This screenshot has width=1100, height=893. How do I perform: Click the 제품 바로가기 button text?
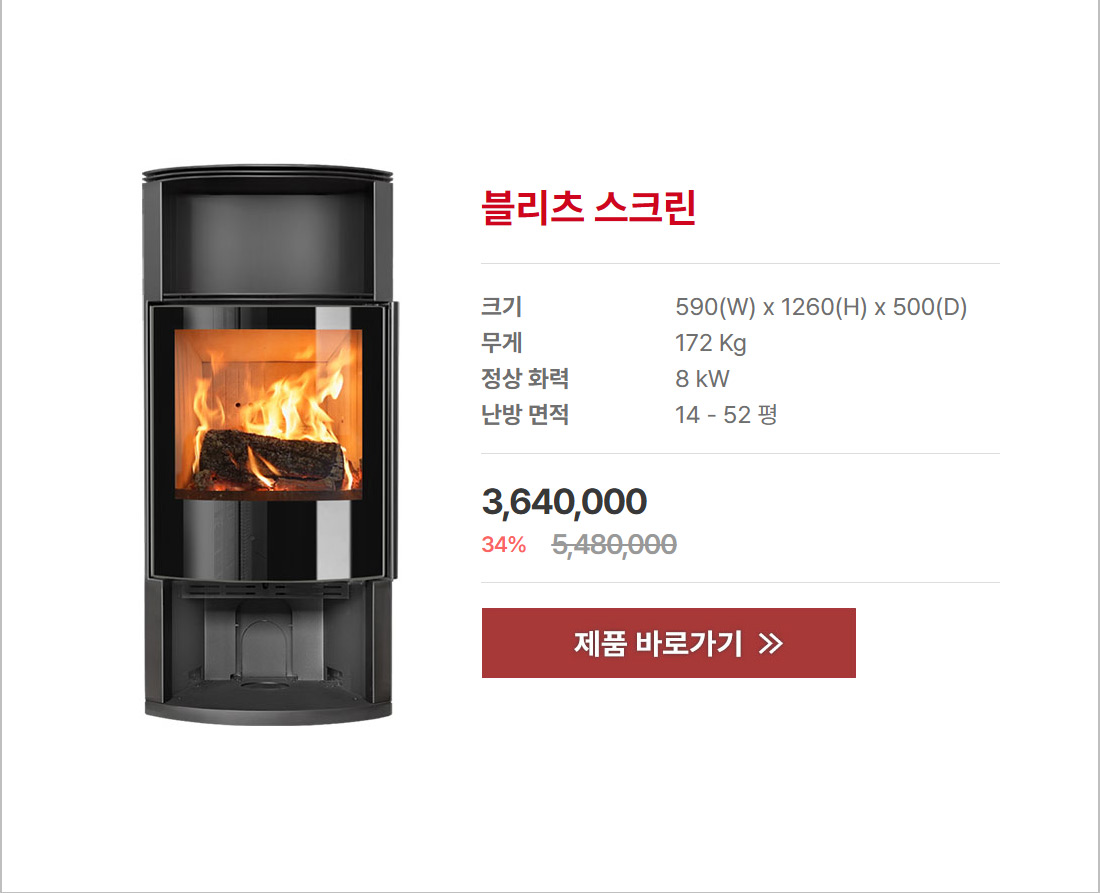pyautogui.click(x=658, y=643)
